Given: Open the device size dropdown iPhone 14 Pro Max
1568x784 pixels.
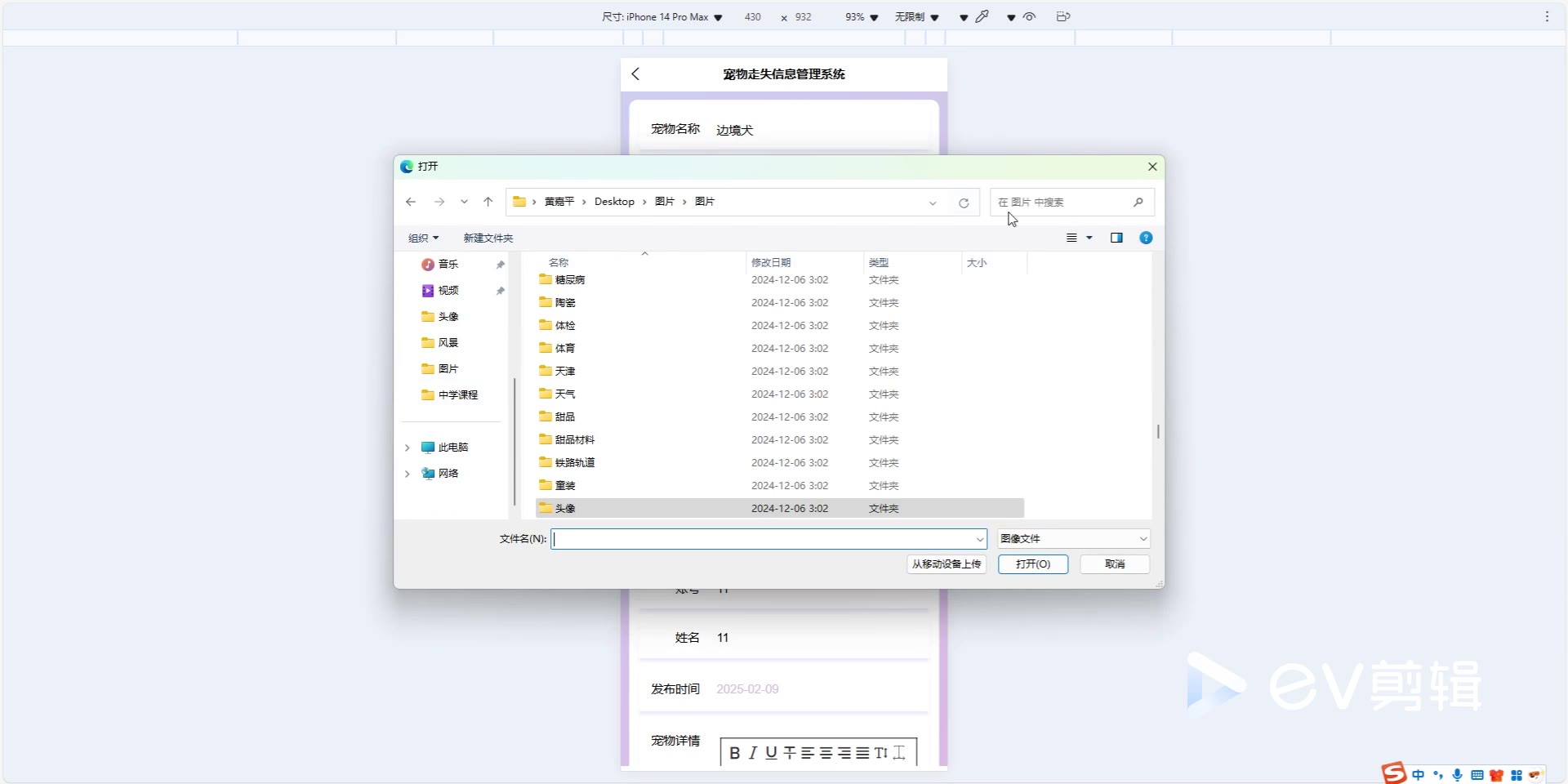Looking at the screenshot, I should click(x=662, y=16).
